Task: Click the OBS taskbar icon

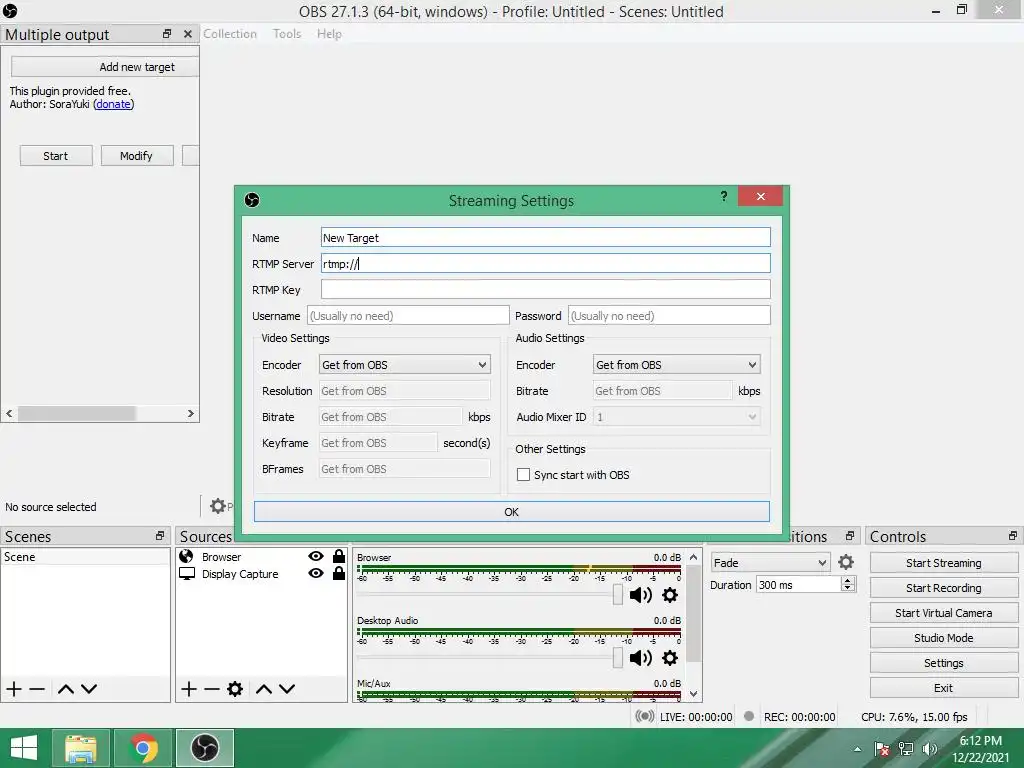Action: coord(205,748)
